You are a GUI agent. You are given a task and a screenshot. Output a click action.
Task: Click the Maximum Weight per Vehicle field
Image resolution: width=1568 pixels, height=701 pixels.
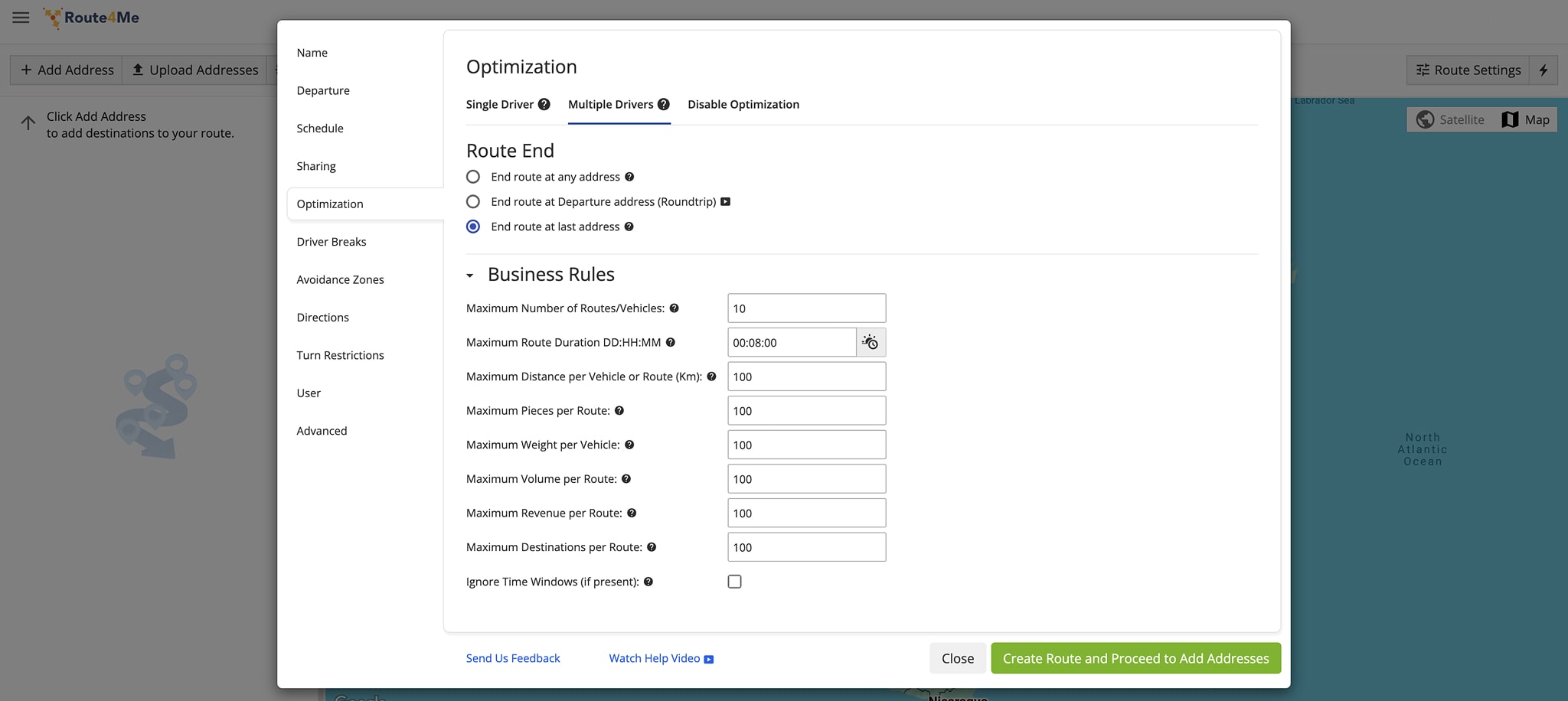tap(807, 445)
